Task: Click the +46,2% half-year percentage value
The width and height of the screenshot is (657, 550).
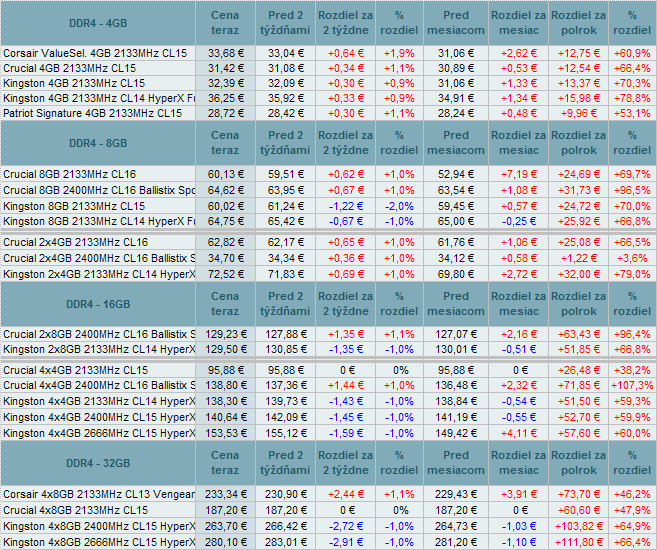Action: [x=632, y=494]
